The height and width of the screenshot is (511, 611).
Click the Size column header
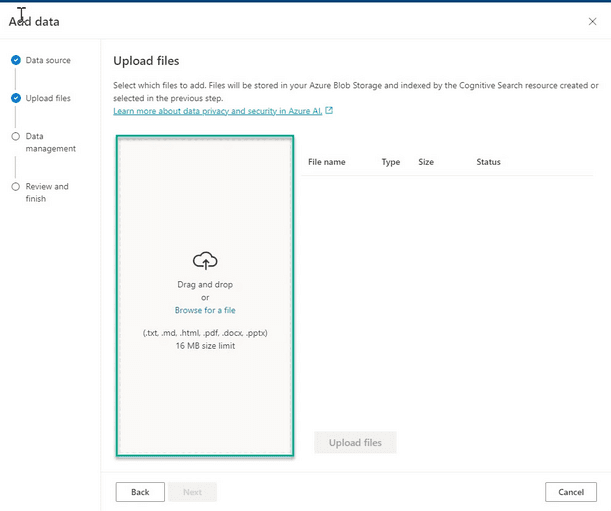[426, 162]
